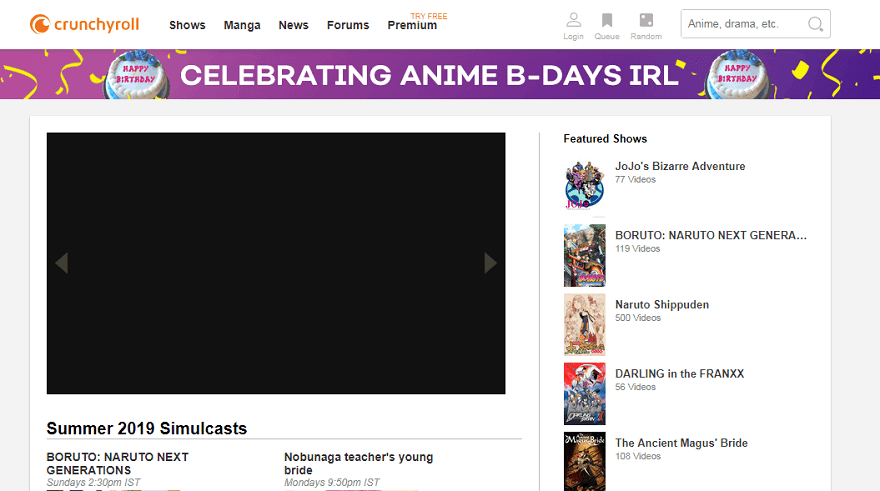Click the Anime B-Days celebration banner
Screen dimensions: 880x491
click(x=440, y=75)
